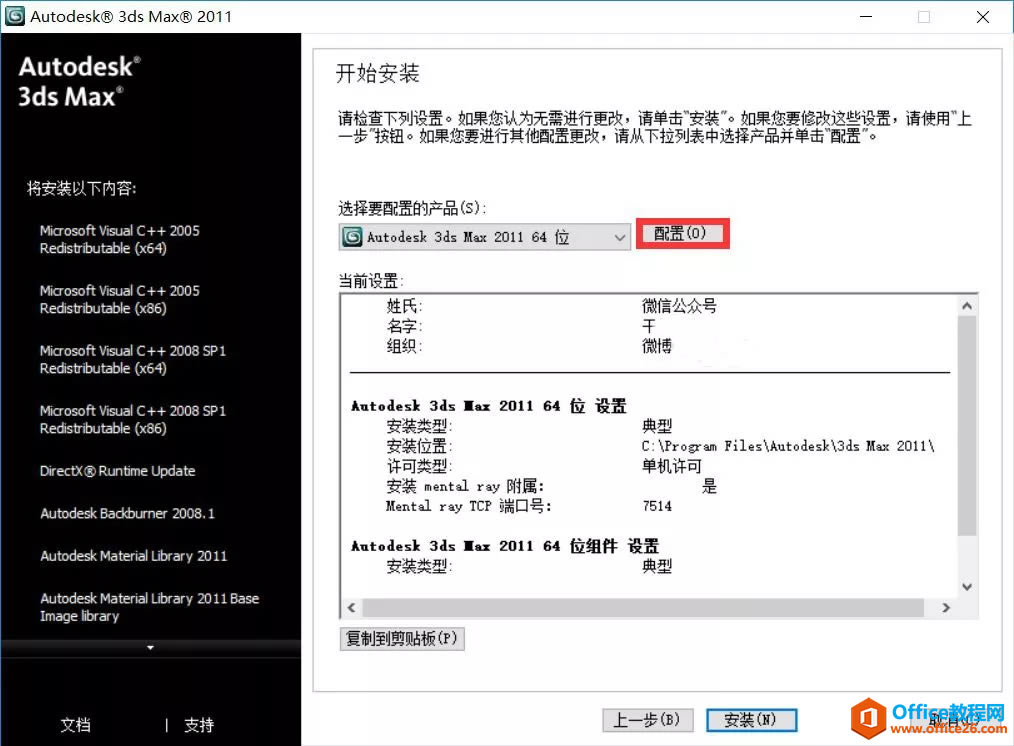Click the 复制到剪贴板(P) button
1014x746 pixels.
tap(402, 639)
